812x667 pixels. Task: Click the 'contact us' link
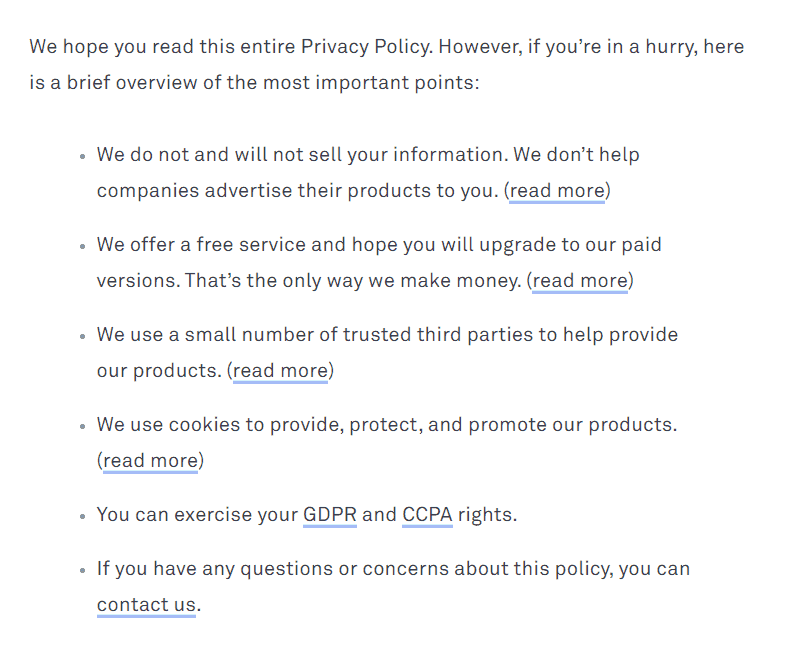point(146,605)
